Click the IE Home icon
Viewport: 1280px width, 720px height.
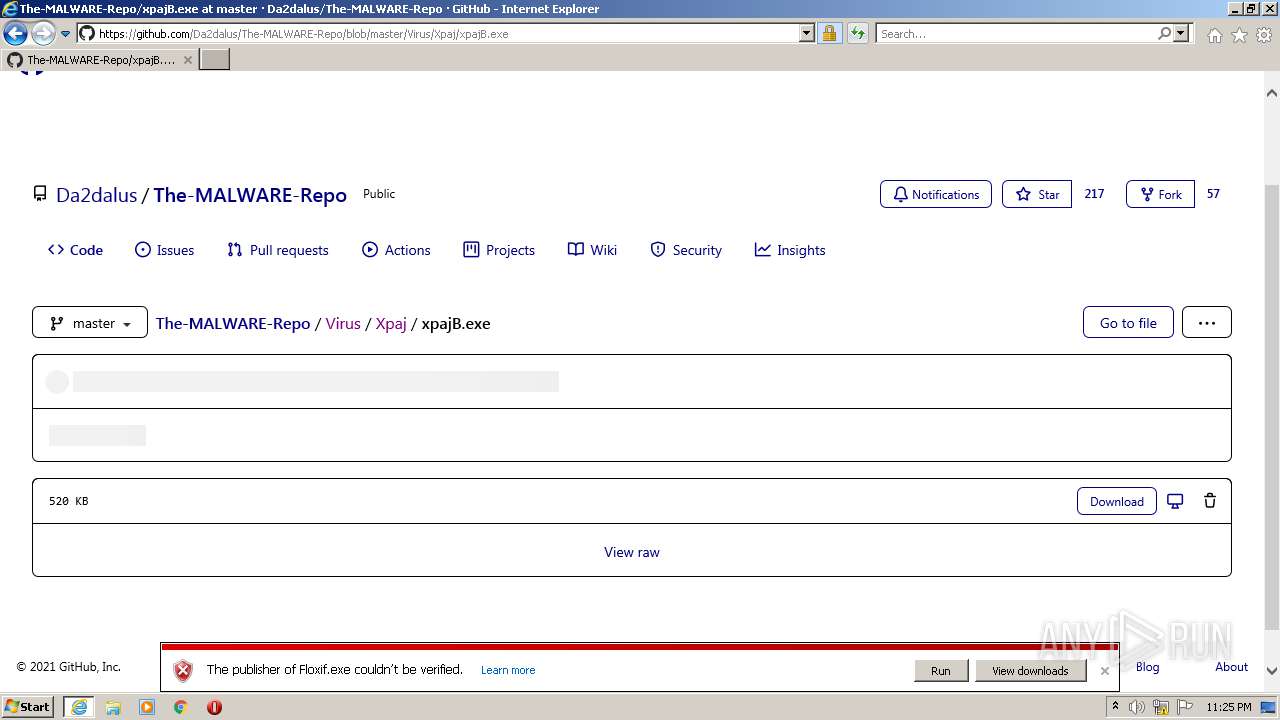pyautogui.click(x=1214, y=35)
